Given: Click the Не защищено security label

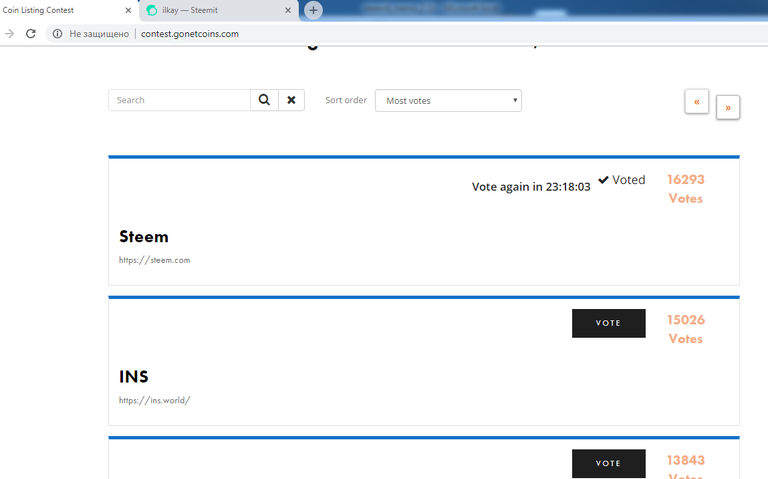Looking at the screenshot, I should coord(99,34).
